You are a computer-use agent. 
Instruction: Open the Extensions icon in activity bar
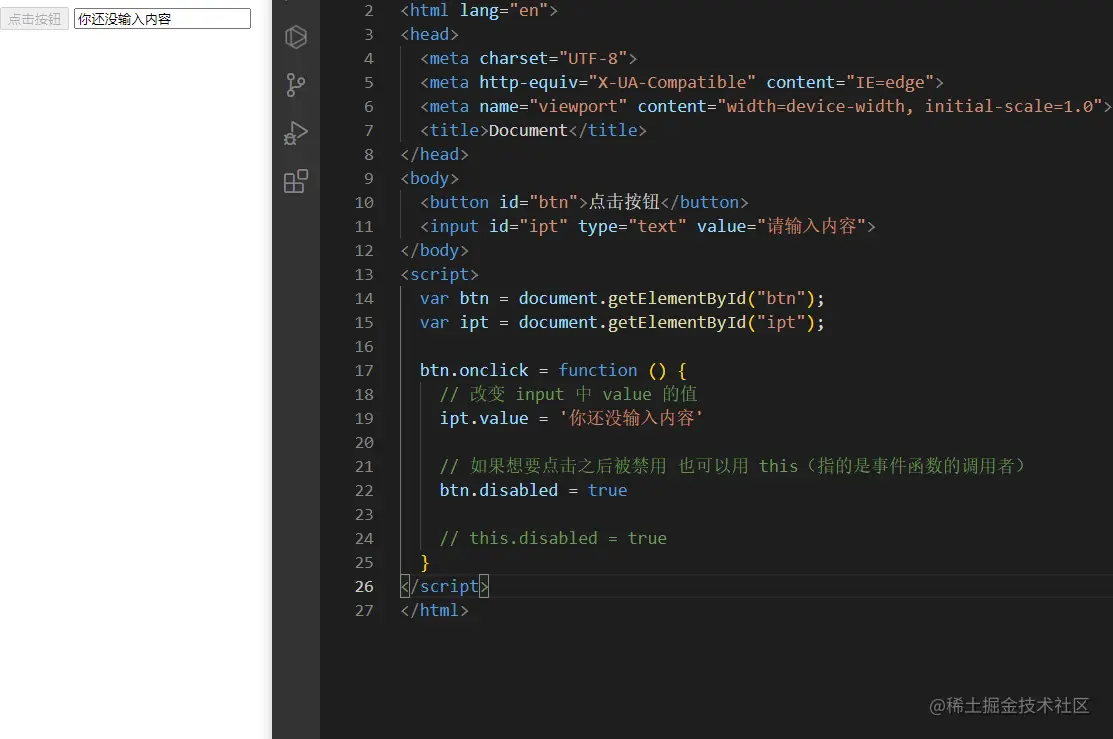pyautogui.click(x=295, y=181)
